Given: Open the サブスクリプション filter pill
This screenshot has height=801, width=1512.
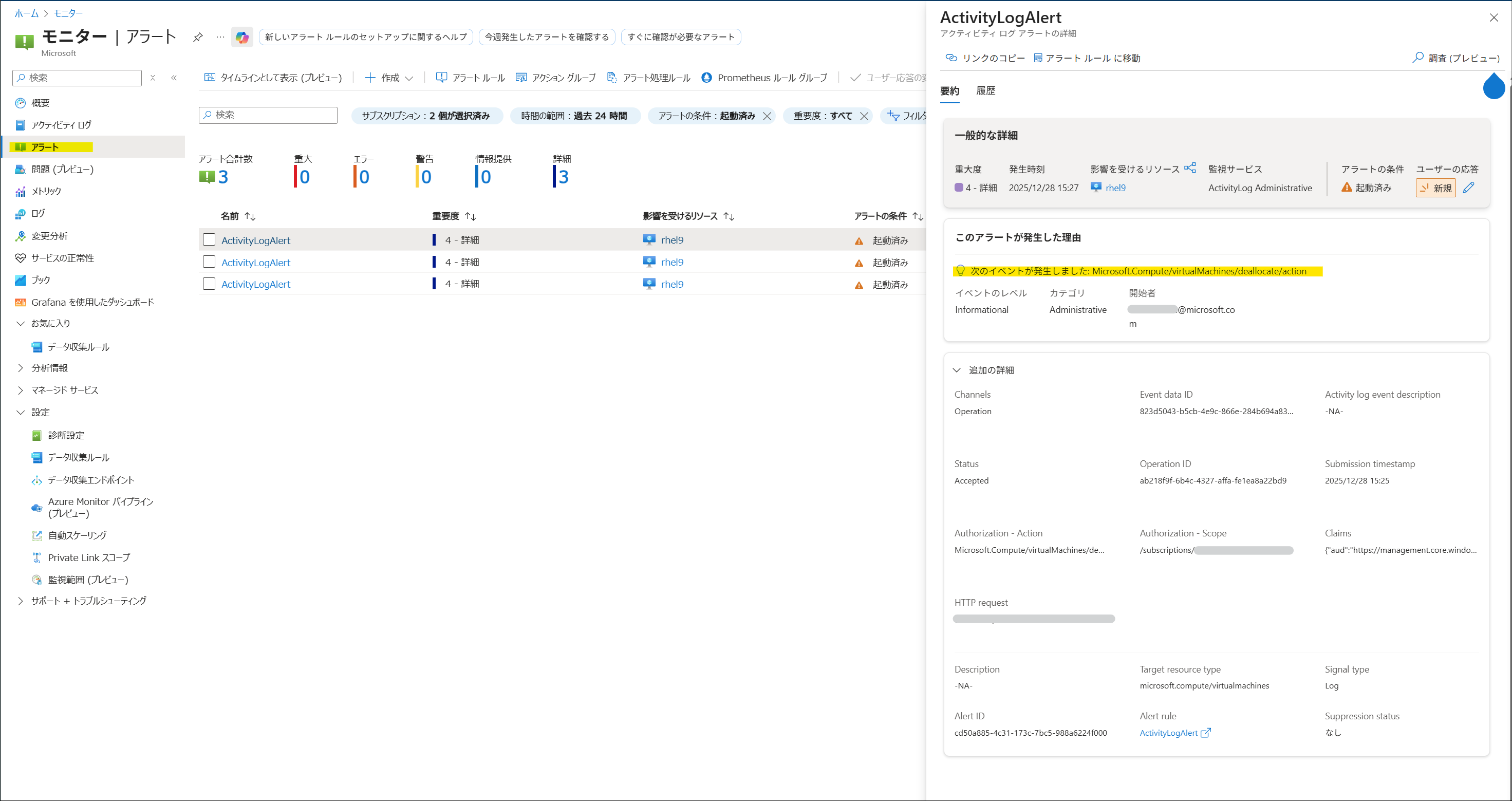Looking at the screenshot, I should coord(427,116).
